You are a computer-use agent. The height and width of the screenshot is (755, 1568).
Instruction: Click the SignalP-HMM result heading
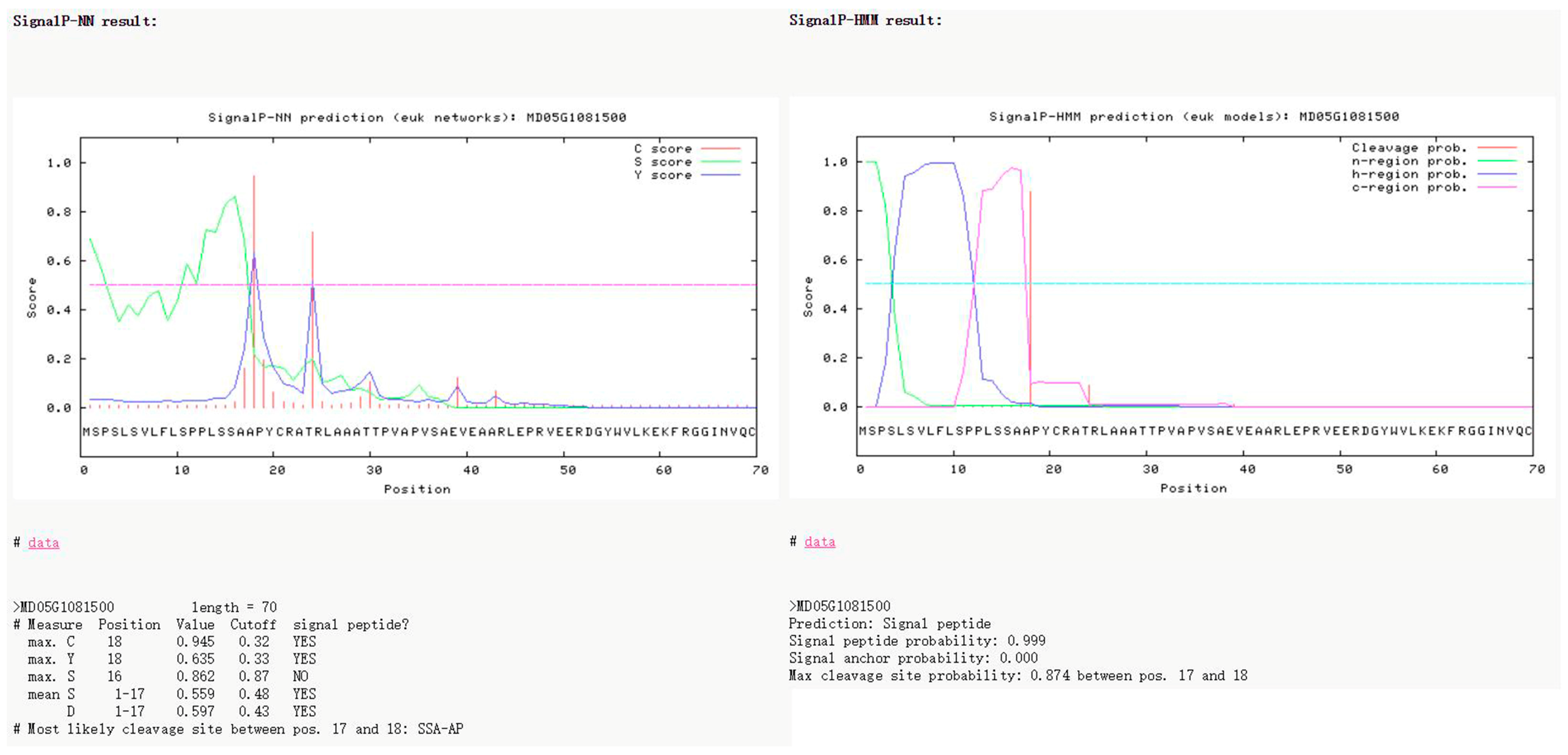pyautogui.click(x=865, y=20)
